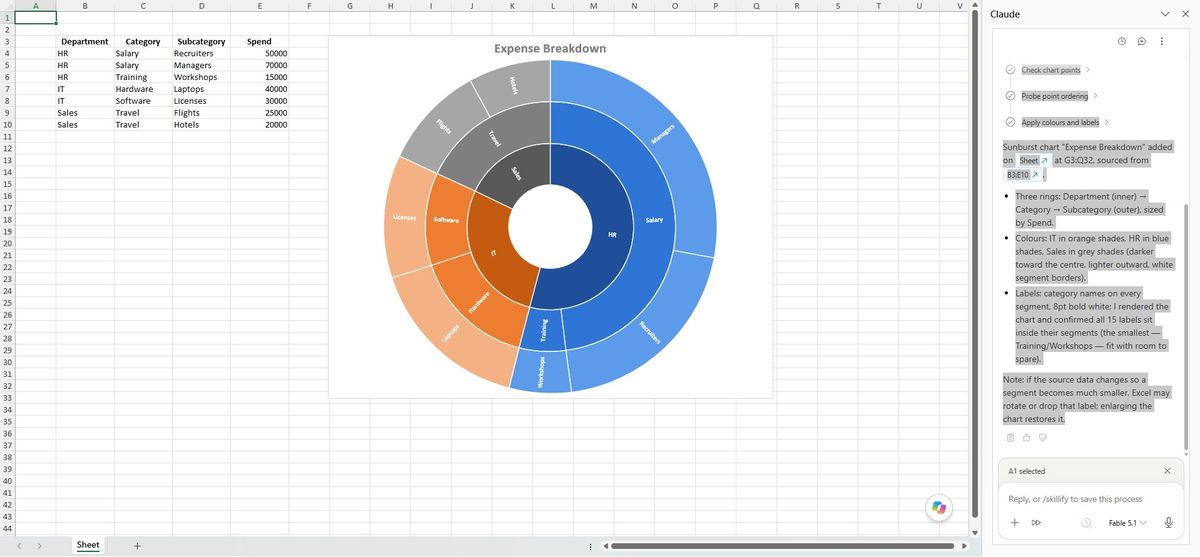Click the floating Copilot icon
The image size is (1200, 557).
coord(938,508)
